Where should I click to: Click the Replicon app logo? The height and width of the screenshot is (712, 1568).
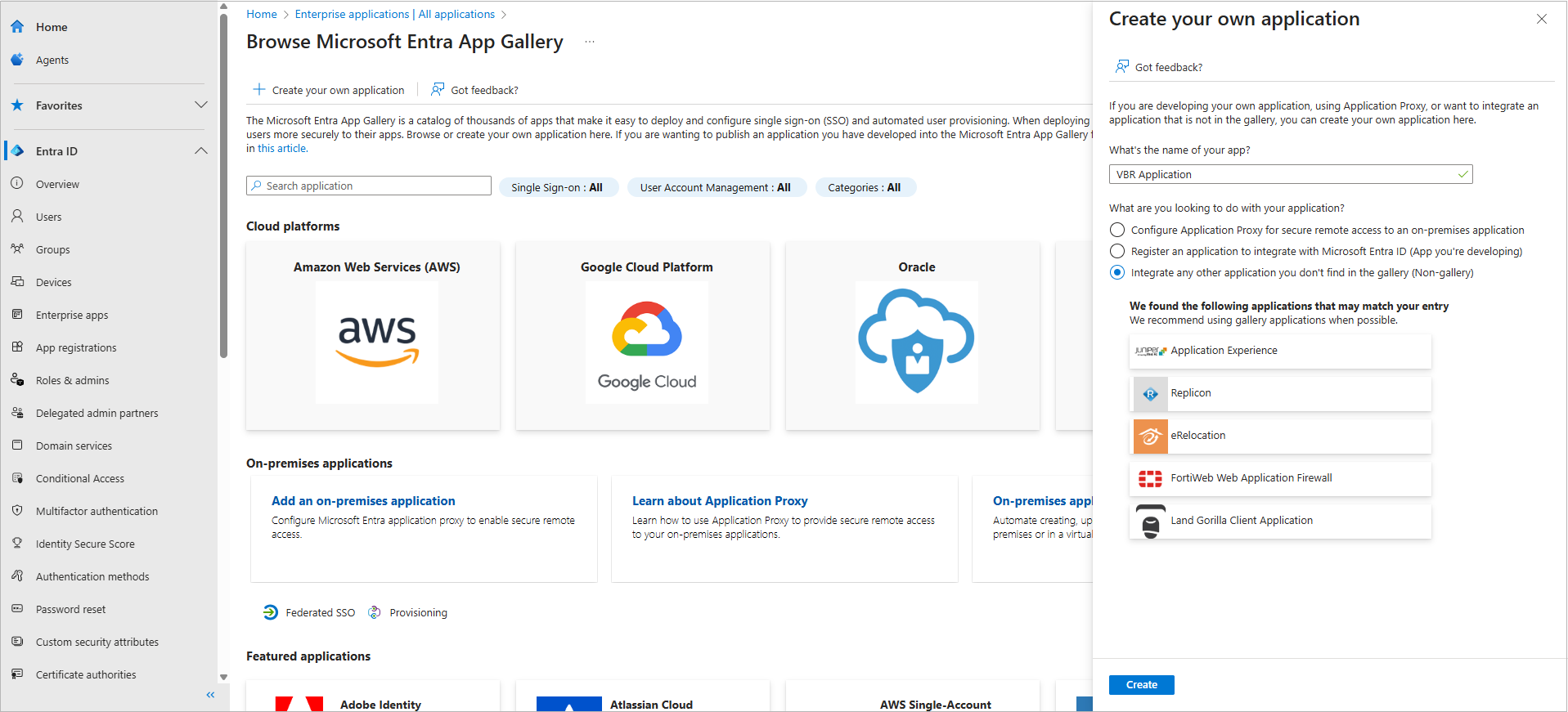click(1150, 393)
